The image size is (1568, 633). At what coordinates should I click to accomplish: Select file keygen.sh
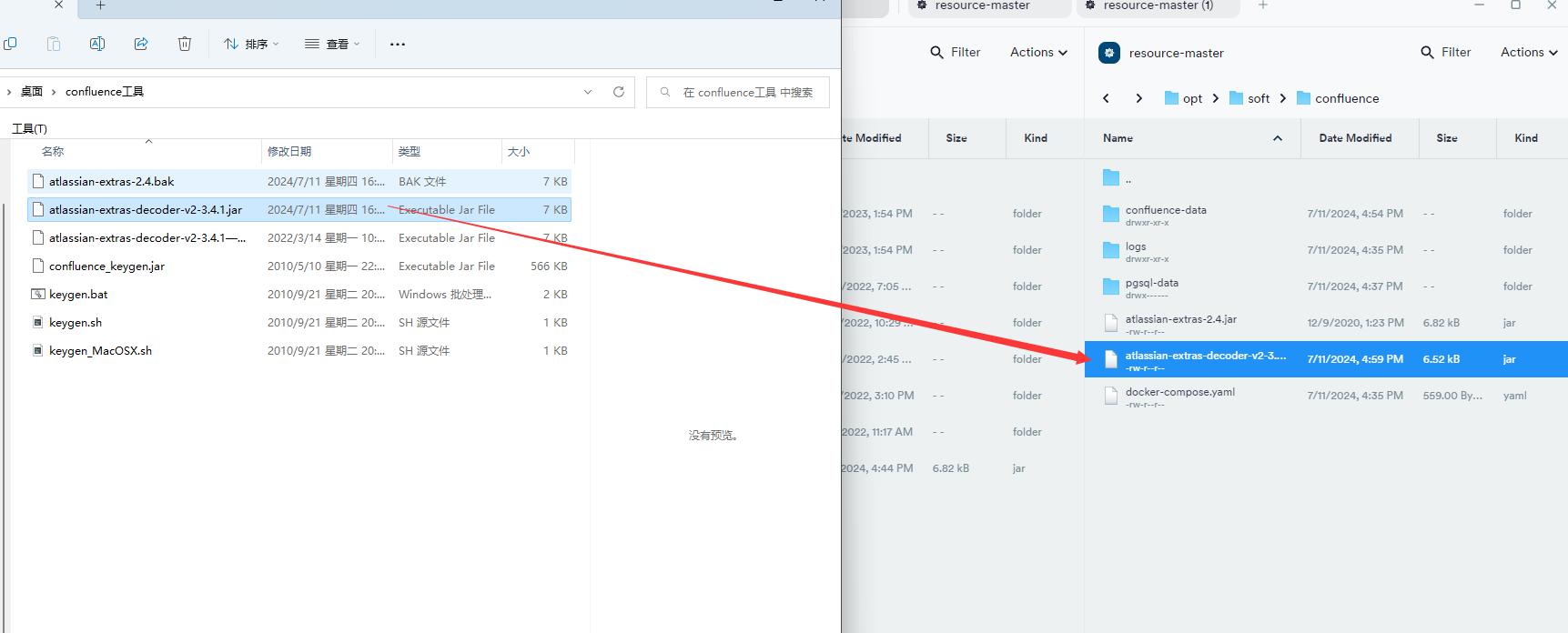pos(299,323)
